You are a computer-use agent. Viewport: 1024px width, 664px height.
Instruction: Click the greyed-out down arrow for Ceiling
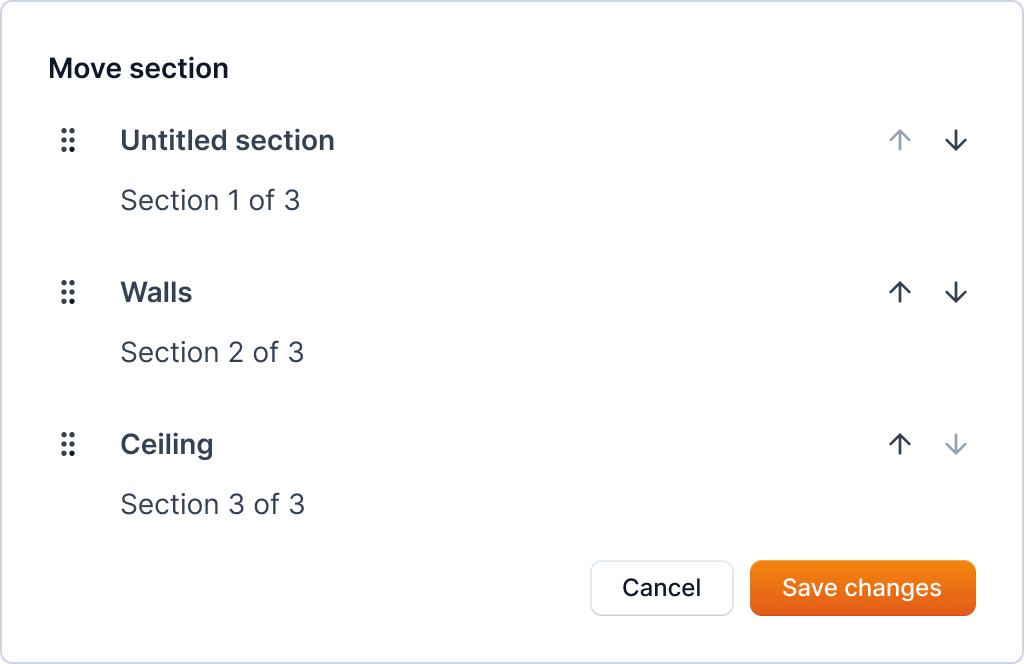pos(956,445)
